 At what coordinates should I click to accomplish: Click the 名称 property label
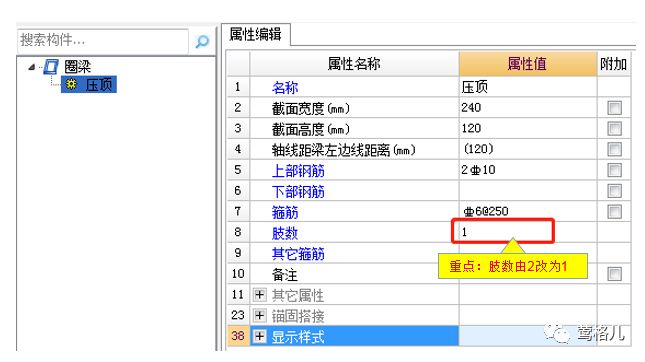click(x=285, y=87)
